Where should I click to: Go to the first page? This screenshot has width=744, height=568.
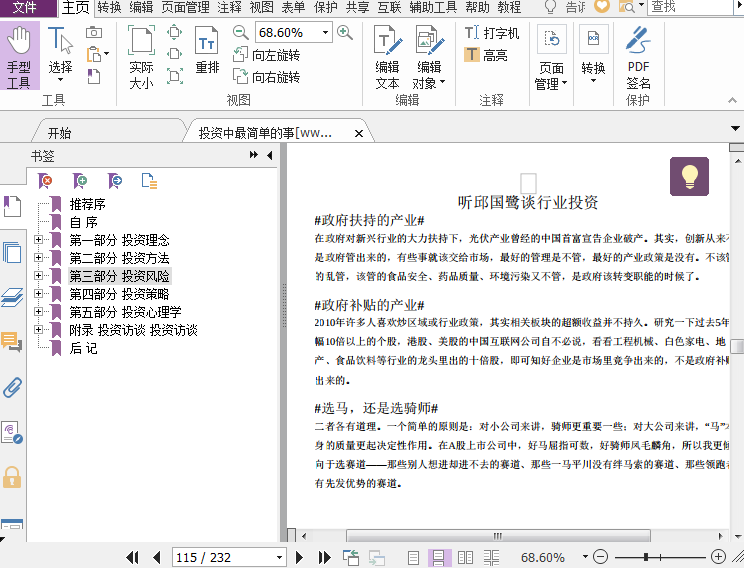click(x=132, y=558)
